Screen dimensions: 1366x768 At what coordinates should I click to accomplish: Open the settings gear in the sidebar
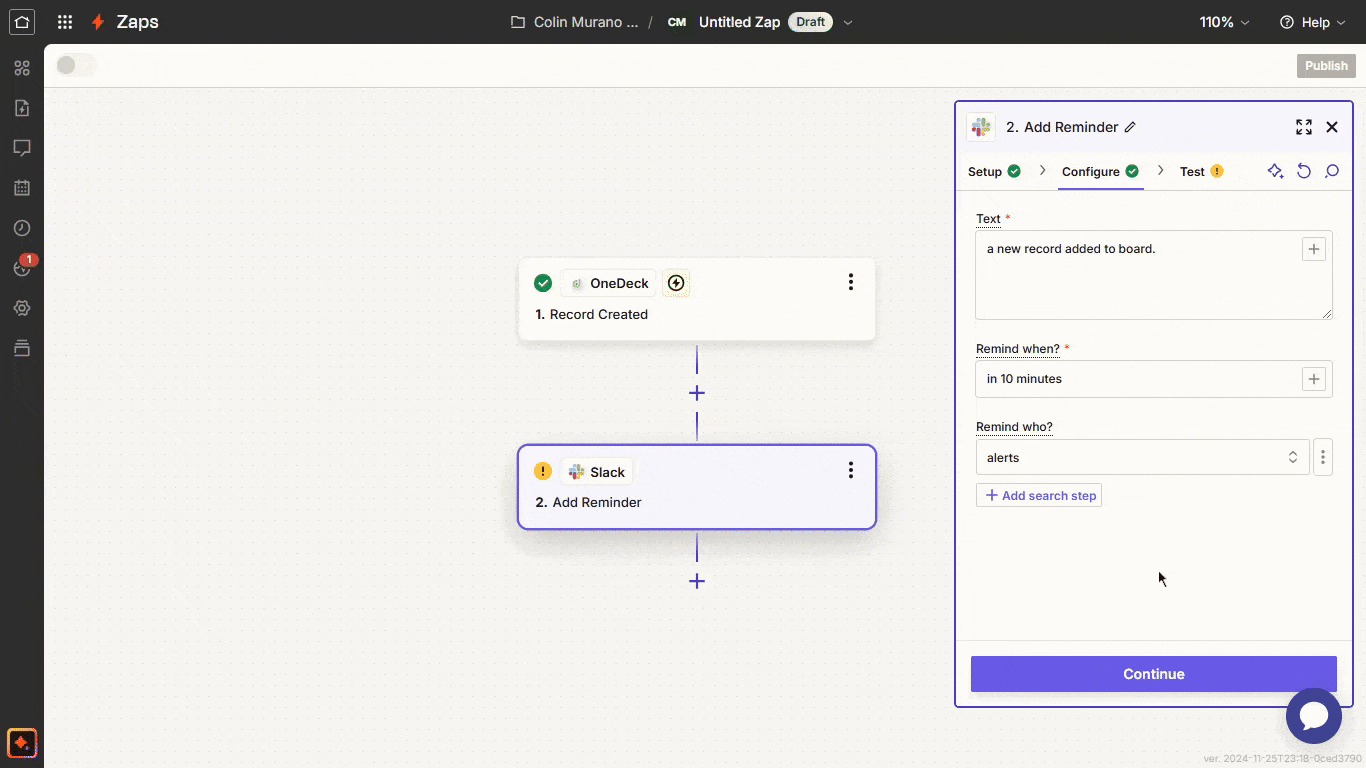[x=22, y=308]
